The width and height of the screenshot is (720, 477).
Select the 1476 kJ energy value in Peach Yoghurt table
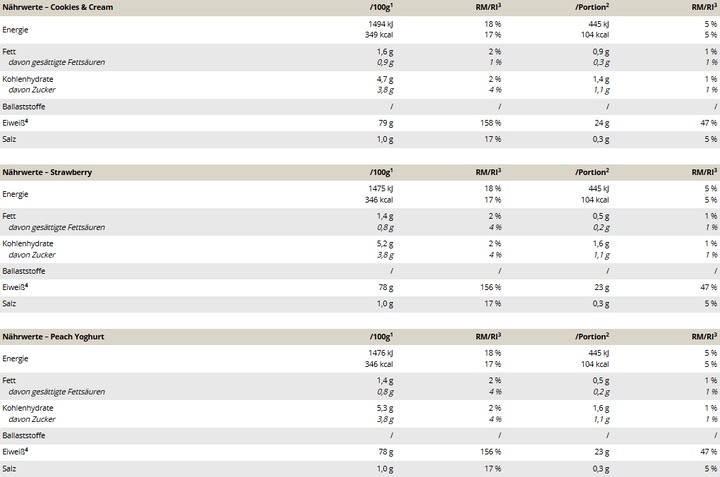coord(381,353)
